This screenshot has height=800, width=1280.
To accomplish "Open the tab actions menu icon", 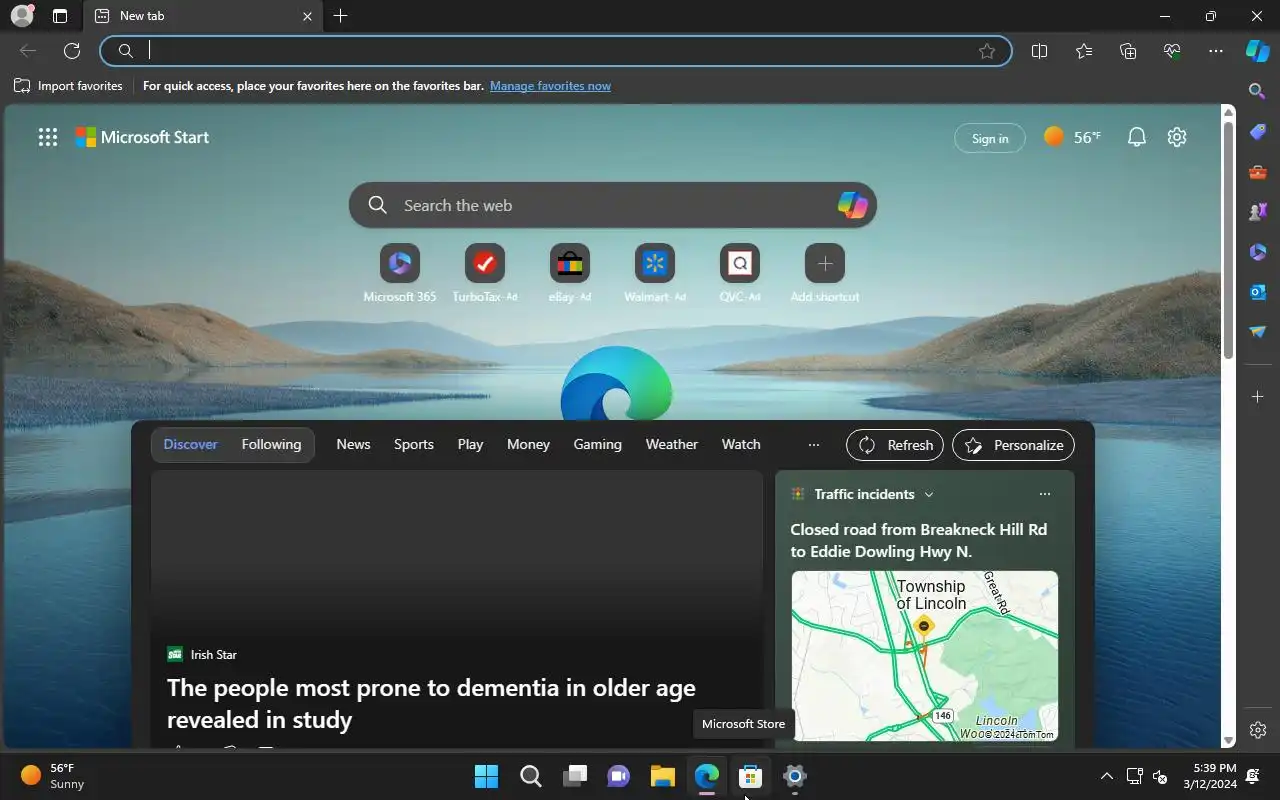I will coord(60,16).
